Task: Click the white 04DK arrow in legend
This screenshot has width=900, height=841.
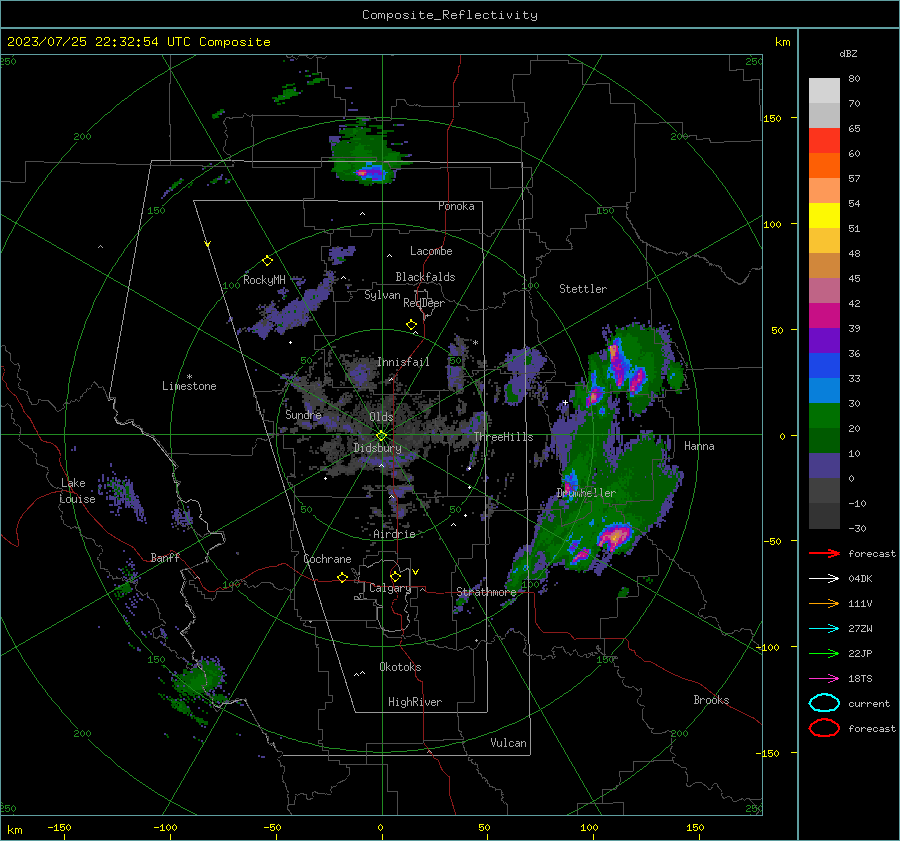Action: point(824,579)
